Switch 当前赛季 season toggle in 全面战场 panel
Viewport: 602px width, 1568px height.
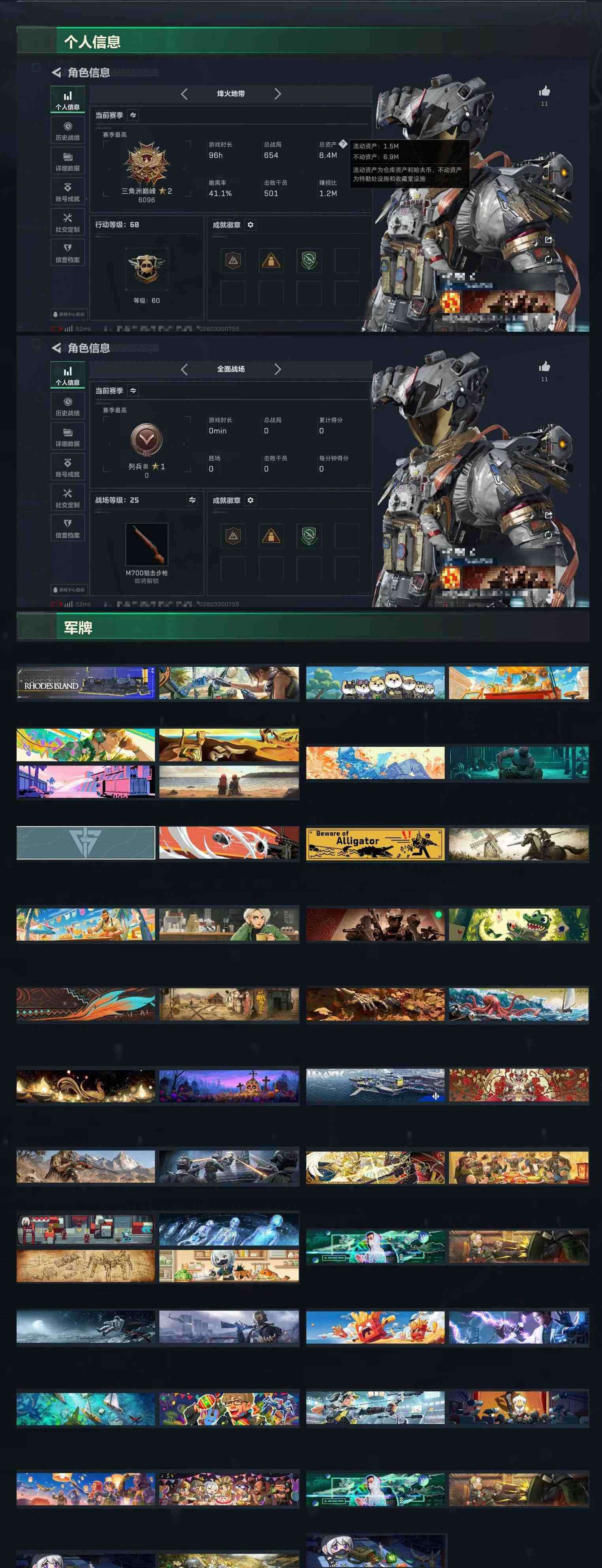click(x=133, y=390)
